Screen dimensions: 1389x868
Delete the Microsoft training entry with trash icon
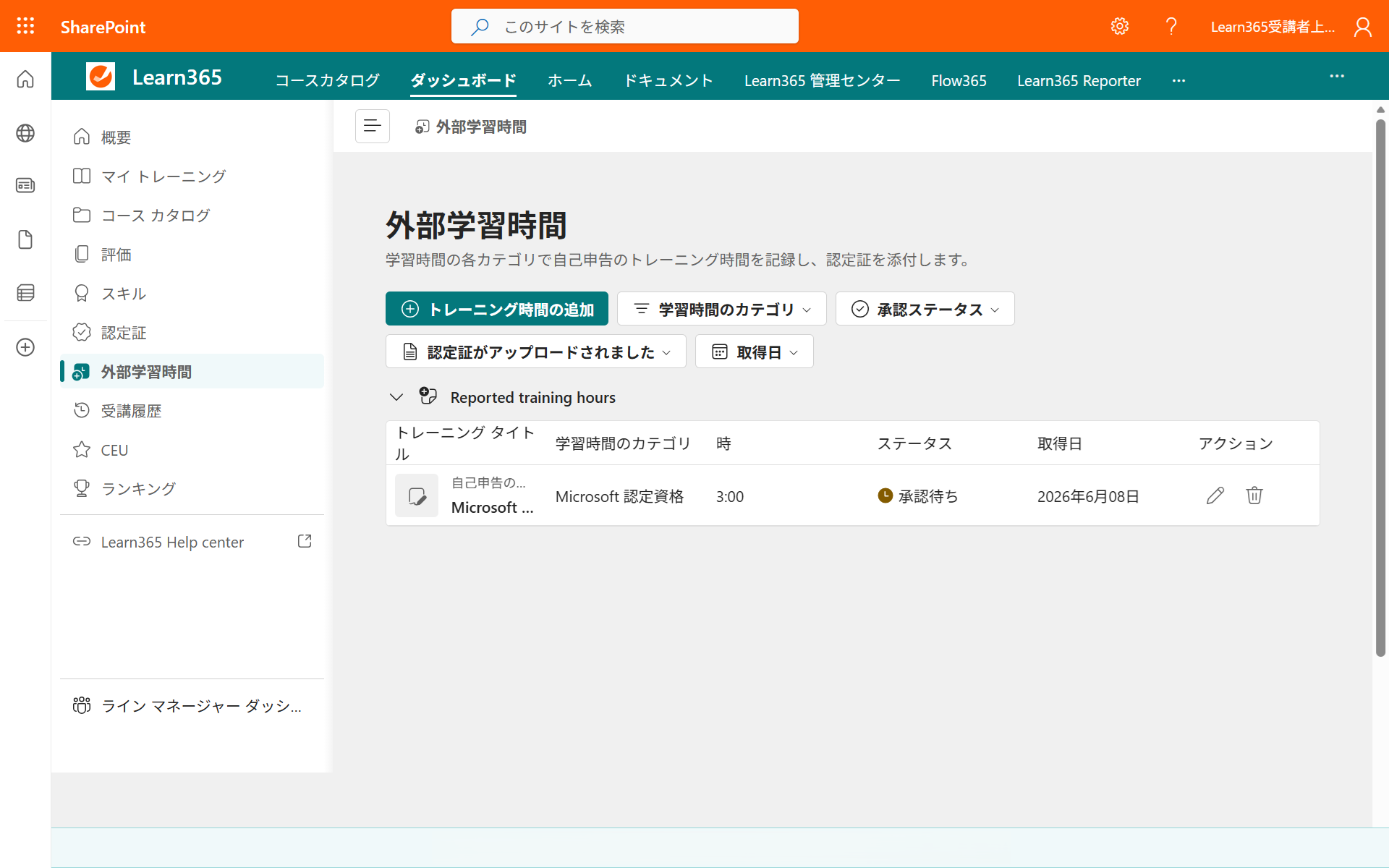[x=1254, y=495]
